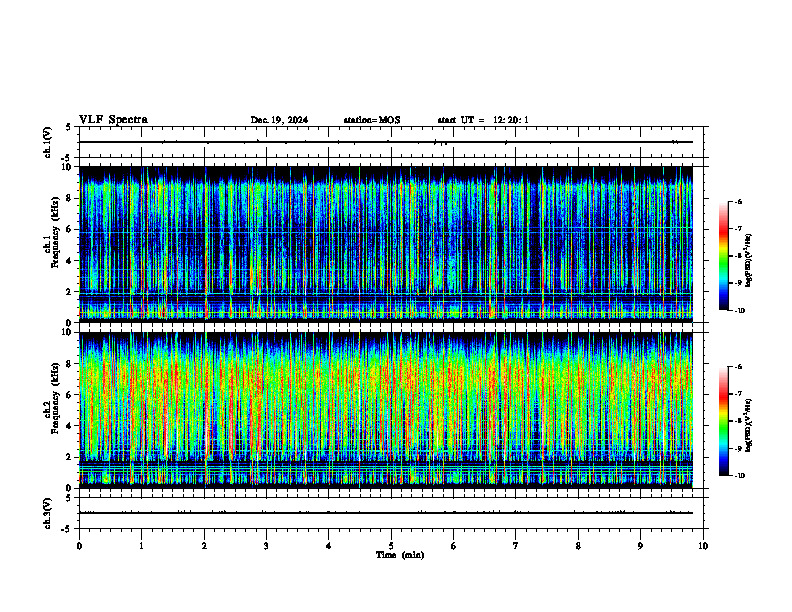
Task: Click time axis tick label "5"
Action: [x=391, y=546]
